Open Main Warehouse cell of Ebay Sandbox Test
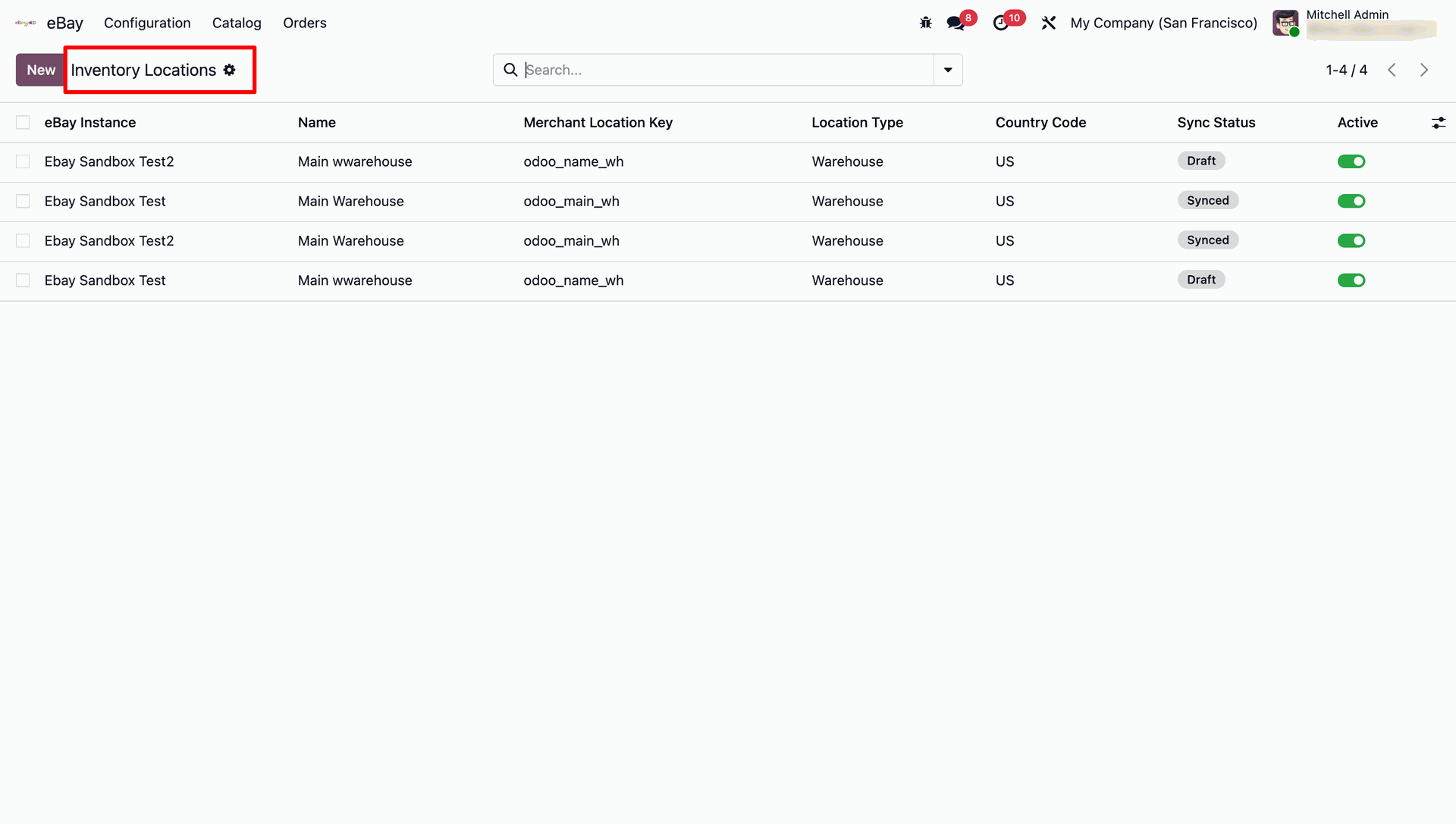This screenshot has width=1456, height=824. point(350,201)
